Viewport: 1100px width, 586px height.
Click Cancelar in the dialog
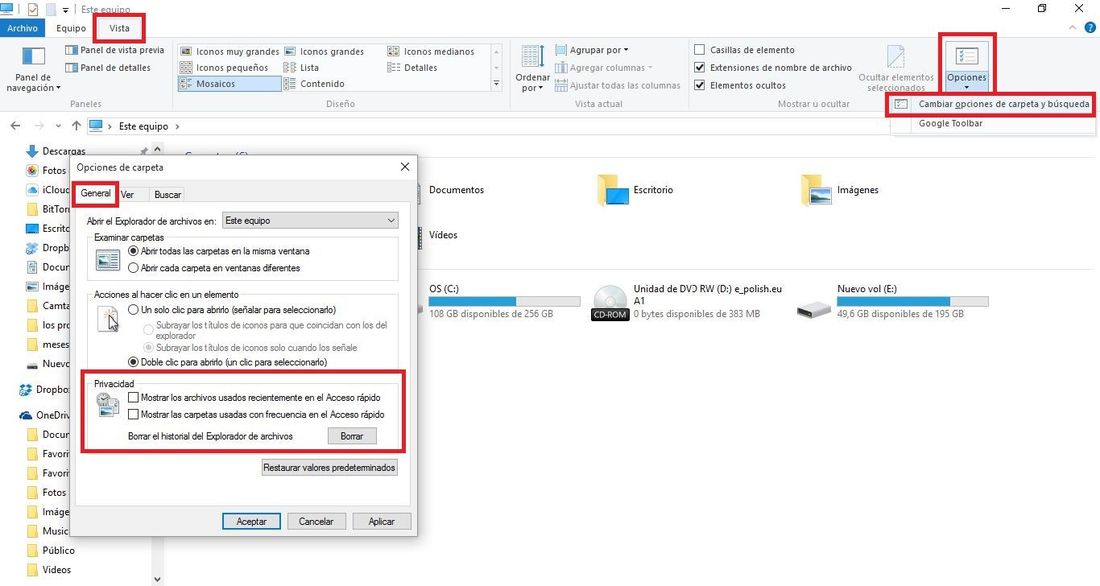[316, 521]
